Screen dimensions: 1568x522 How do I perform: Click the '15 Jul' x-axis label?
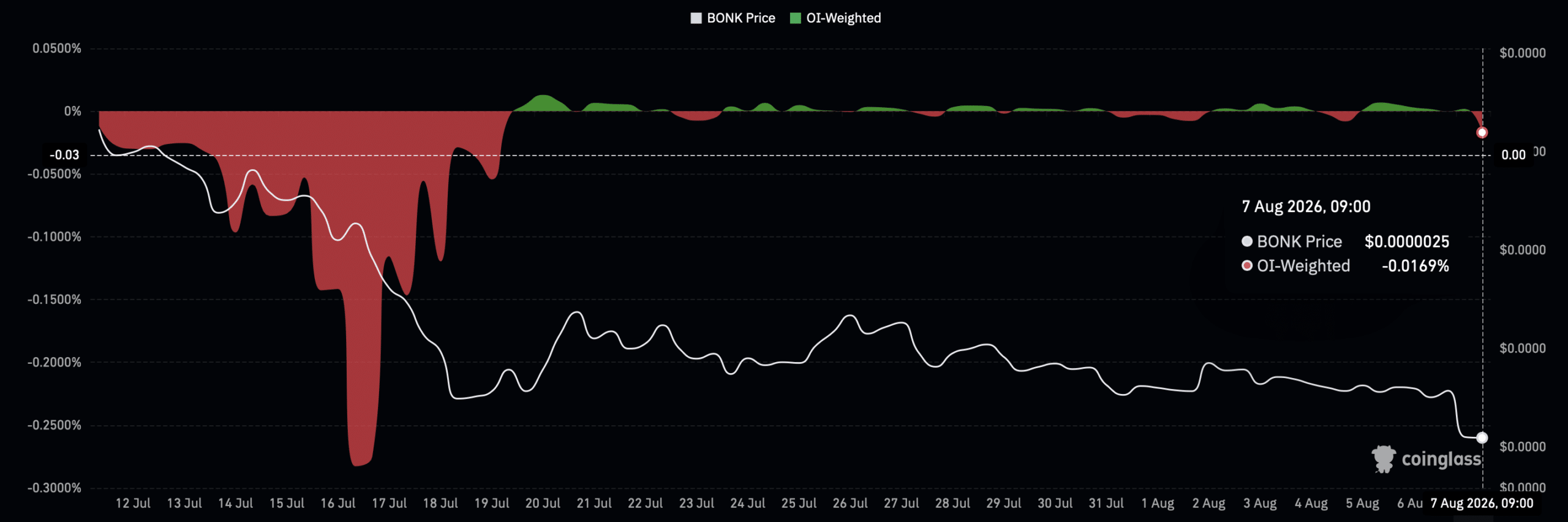tap(287, 503)
